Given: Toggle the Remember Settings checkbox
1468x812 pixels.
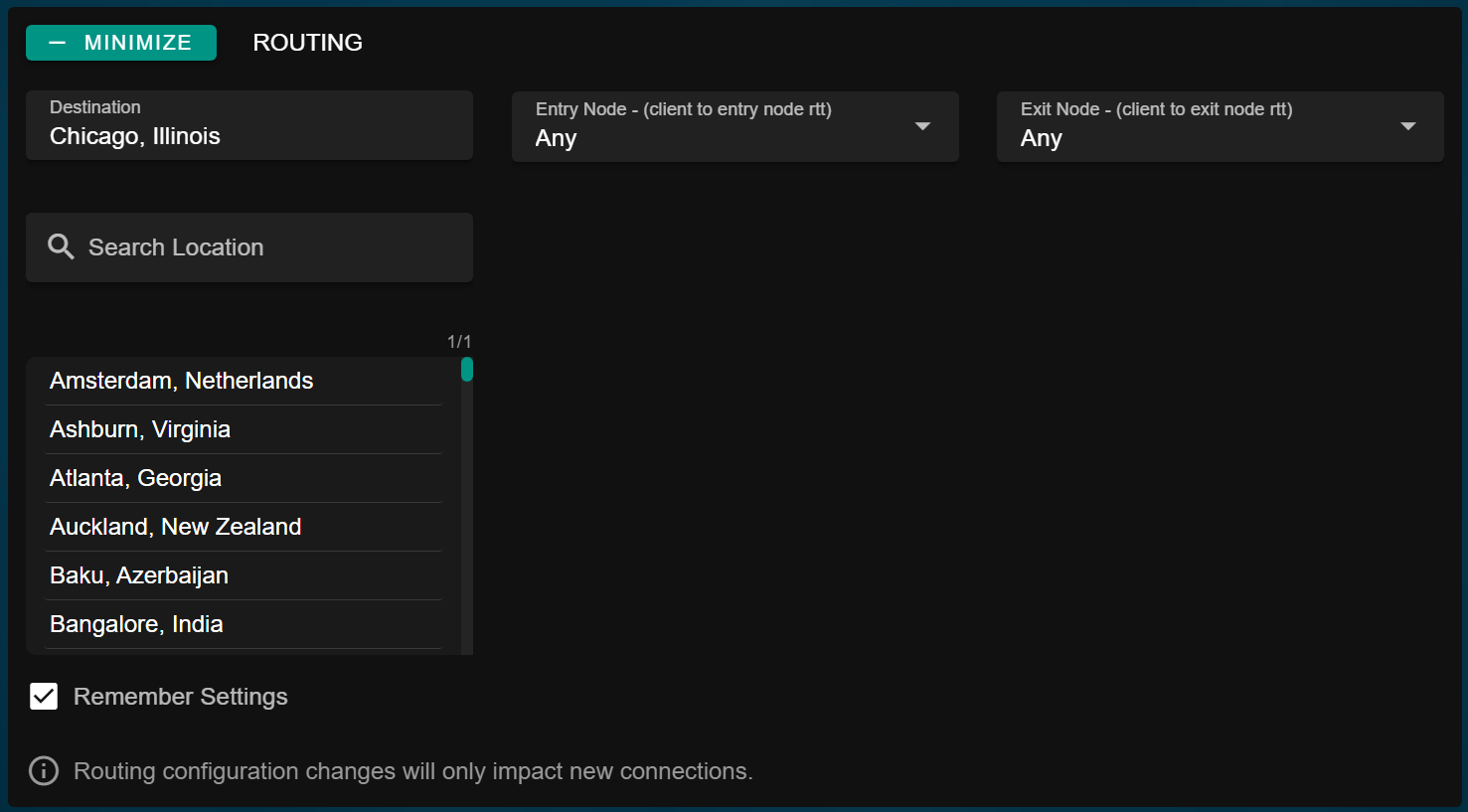Looking at the screenshot, I should point(44,696).
